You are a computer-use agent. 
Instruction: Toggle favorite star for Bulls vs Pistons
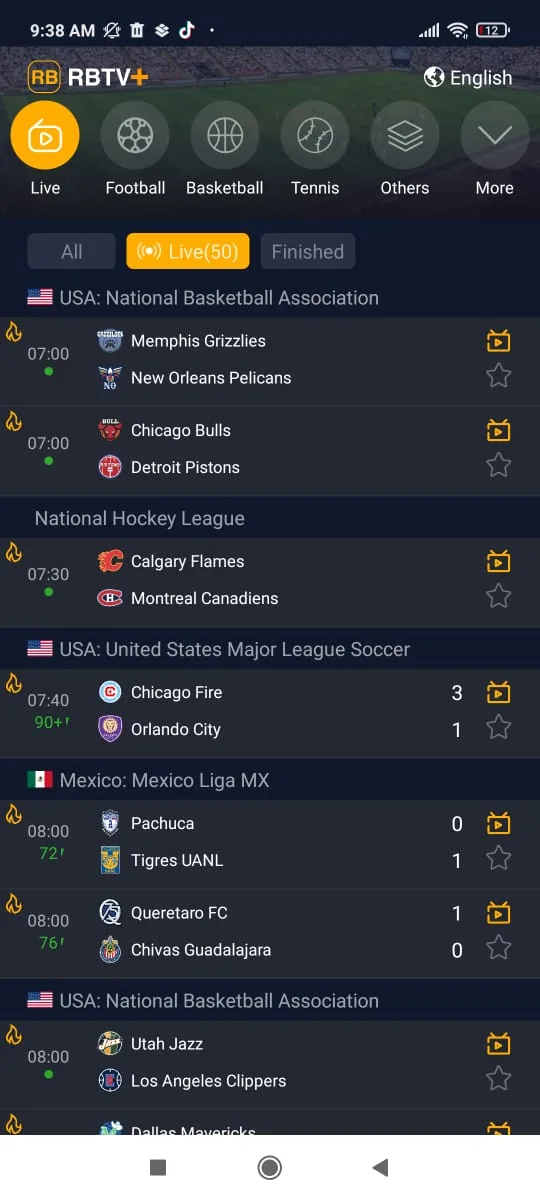coord(498,465)
